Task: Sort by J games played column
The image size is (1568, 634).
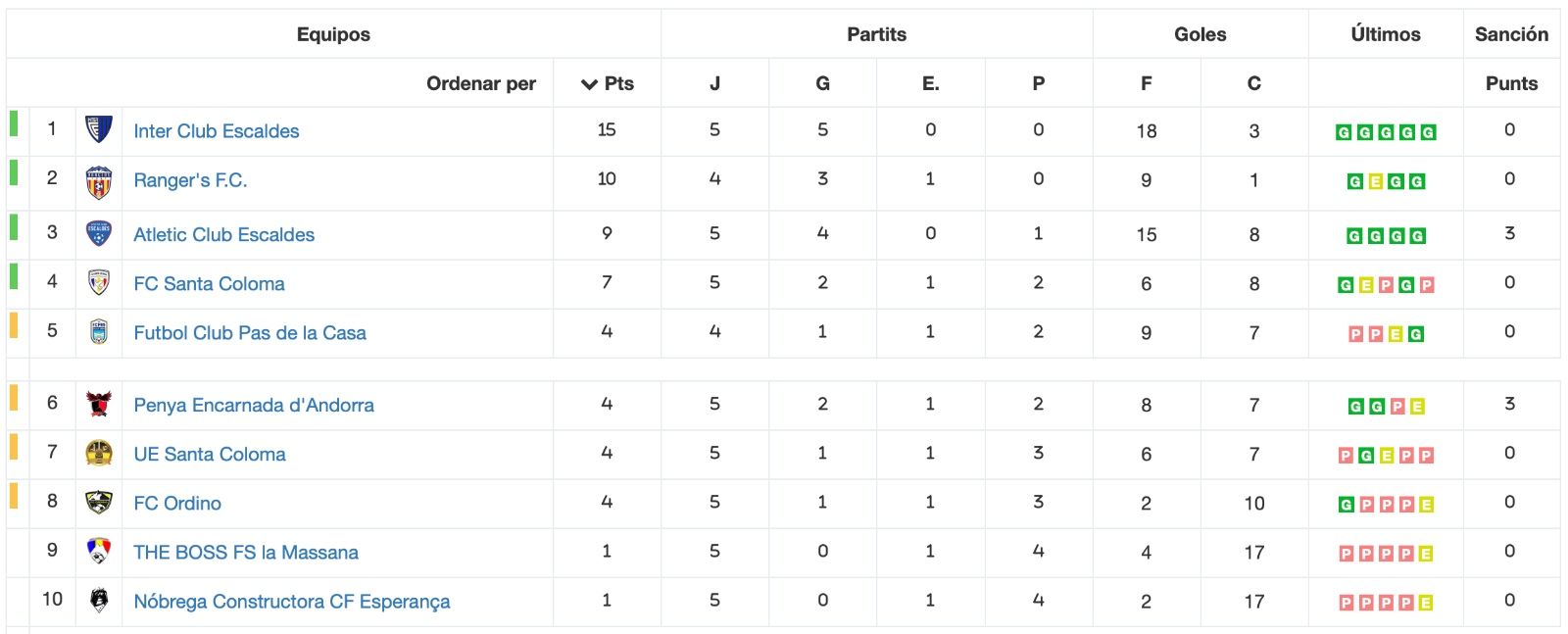Action: (x=714, y=83)
